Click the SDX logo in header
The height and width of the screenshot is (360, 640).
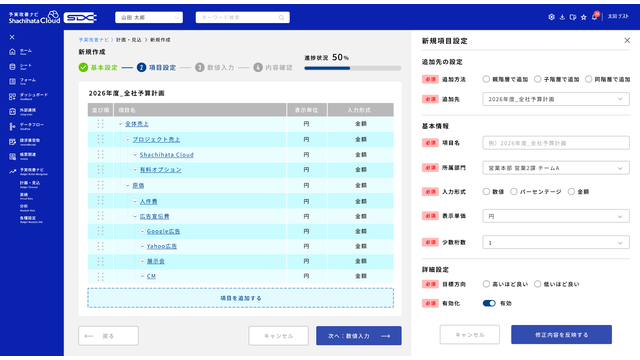coord(80,18)
